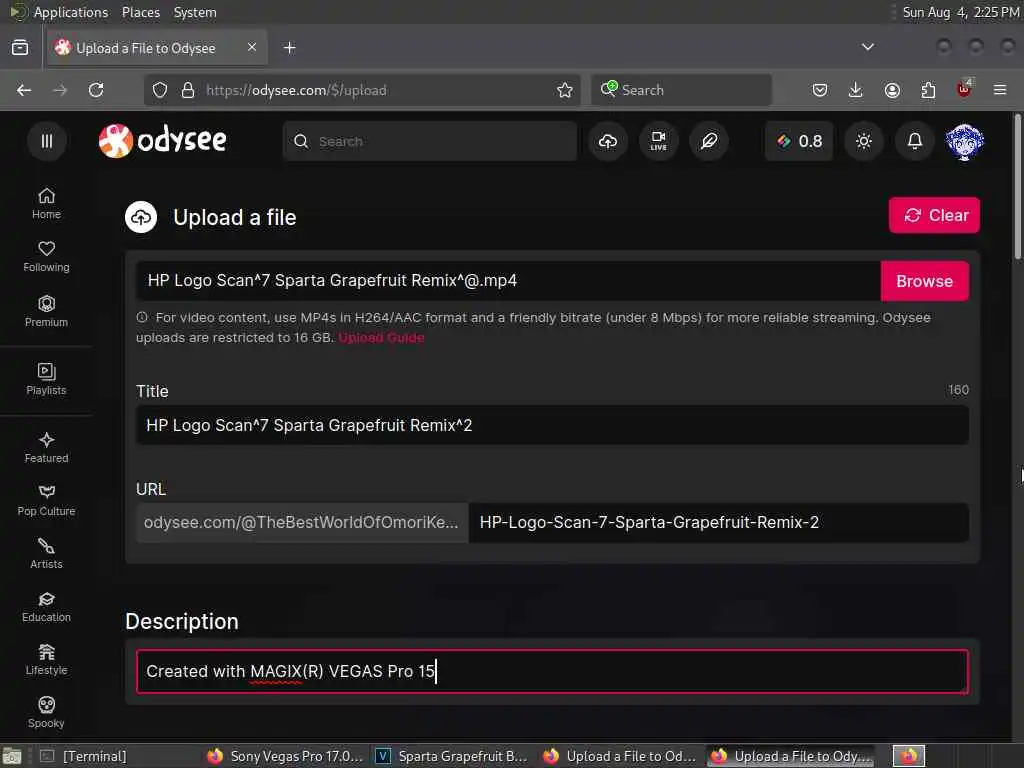The width and height of the screenshot is (1024, 768).
Task: Click the Browse file button
Action: pyautogui.click(x=924, y=281)
